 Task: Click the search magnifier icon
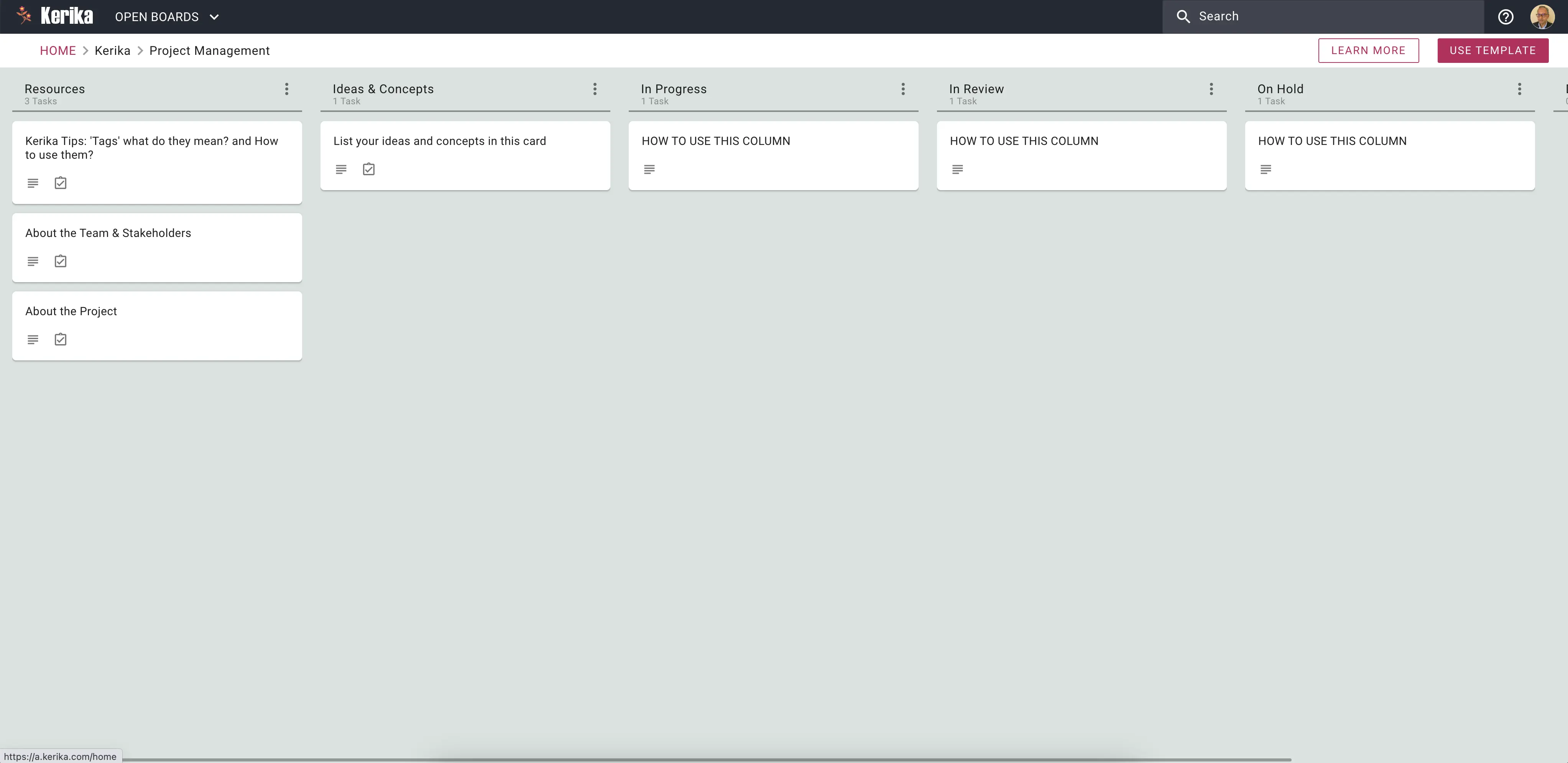point(1183,16)
